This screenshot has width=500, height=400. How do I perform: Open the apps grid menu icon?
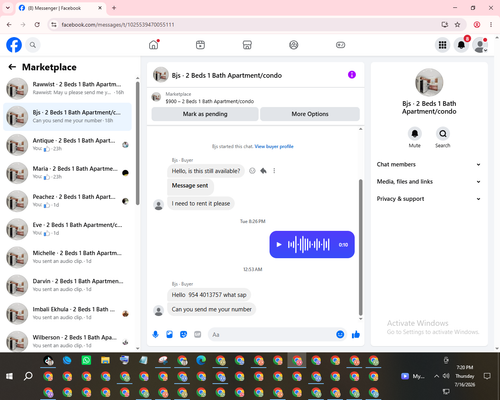click(x=442, y=45)
